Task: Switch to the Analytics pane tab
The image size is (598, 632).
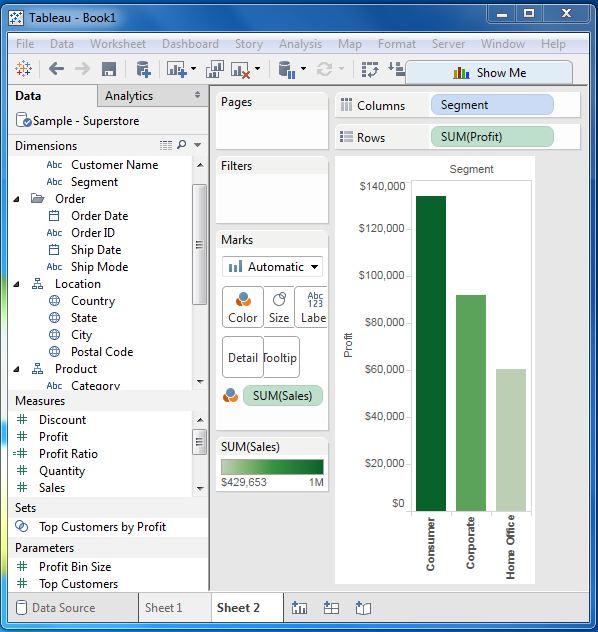Action: click(129, 96)
